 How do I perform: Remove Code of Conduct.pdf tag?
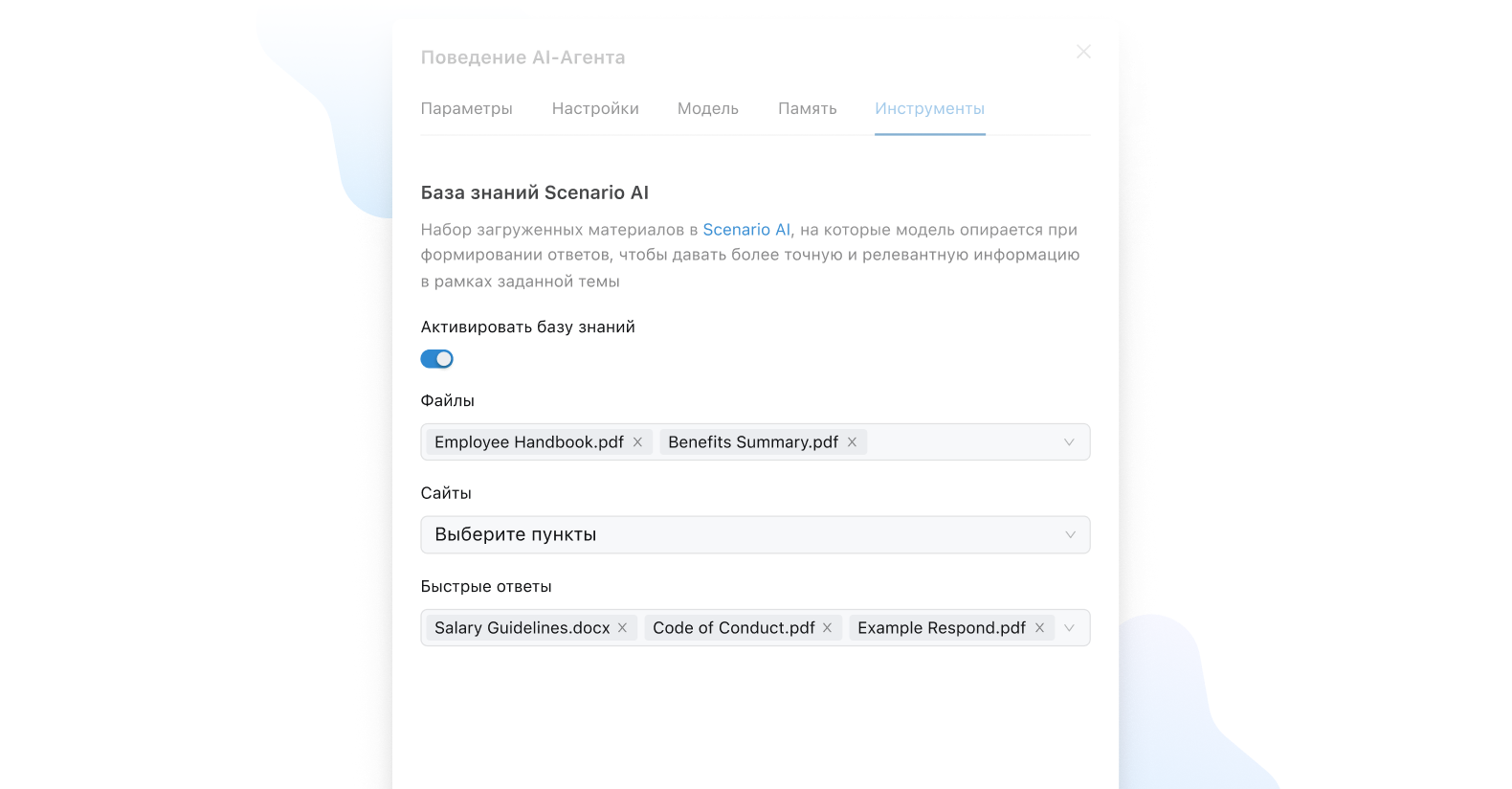click(827, 628)
